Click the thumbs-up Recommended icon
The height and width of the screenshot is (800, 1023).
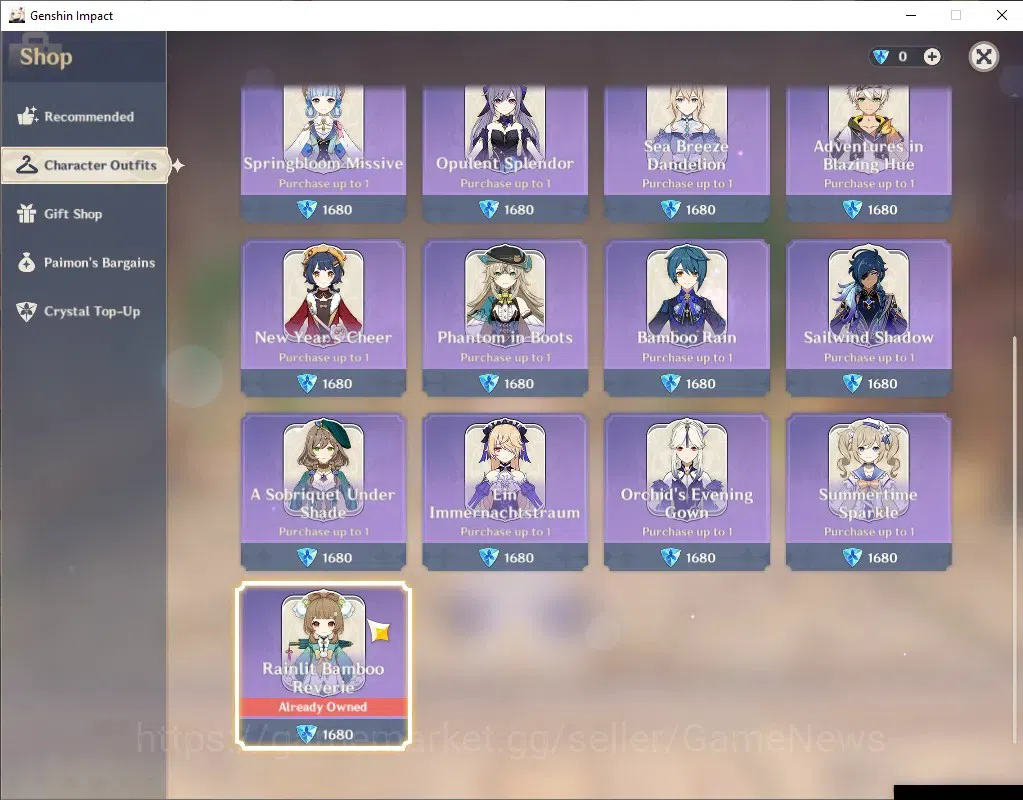[27, 116]
